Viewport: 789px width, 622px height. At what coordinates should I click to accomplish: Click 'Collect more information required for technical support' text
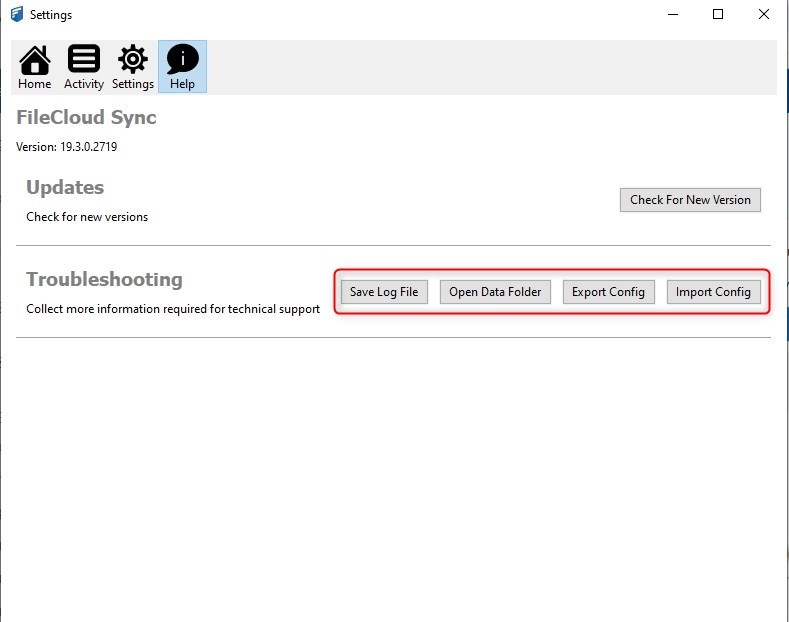pyautogui.click(x=173, y=309)
